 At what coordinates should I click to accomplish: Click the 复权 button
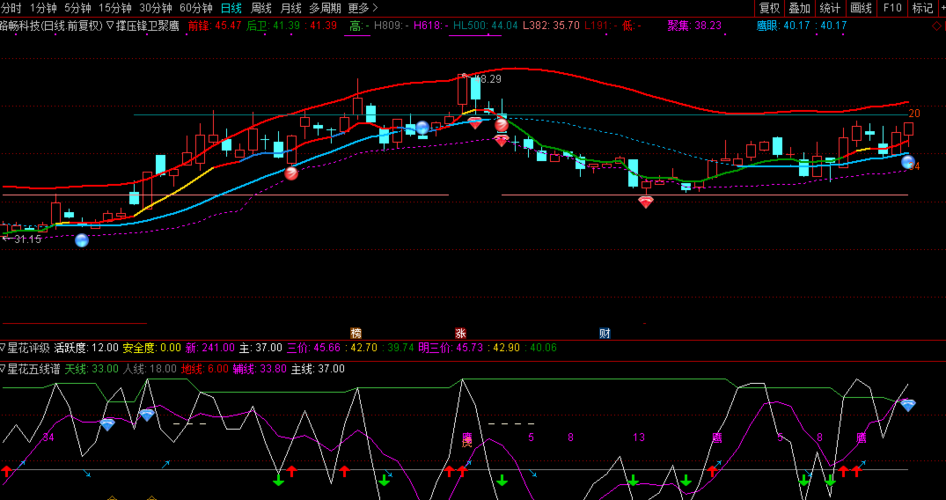coord(769,8)
